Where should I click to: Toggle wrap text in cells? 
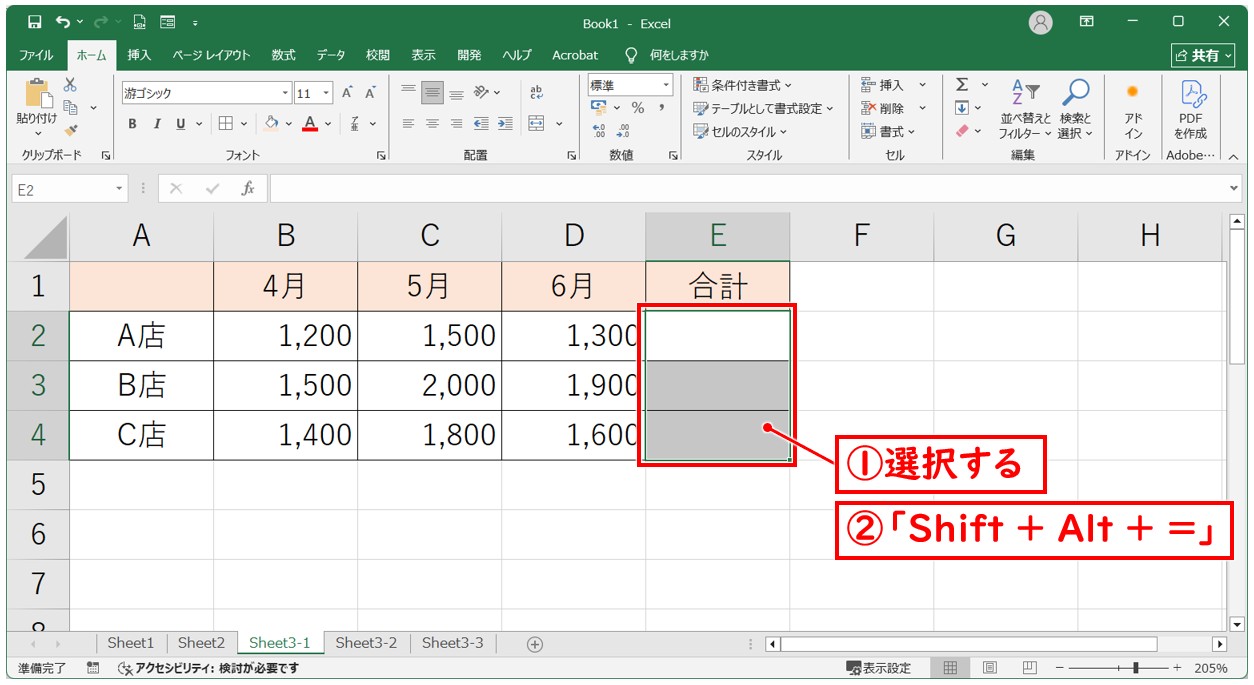pyautogui.click(x=537, y=92)
